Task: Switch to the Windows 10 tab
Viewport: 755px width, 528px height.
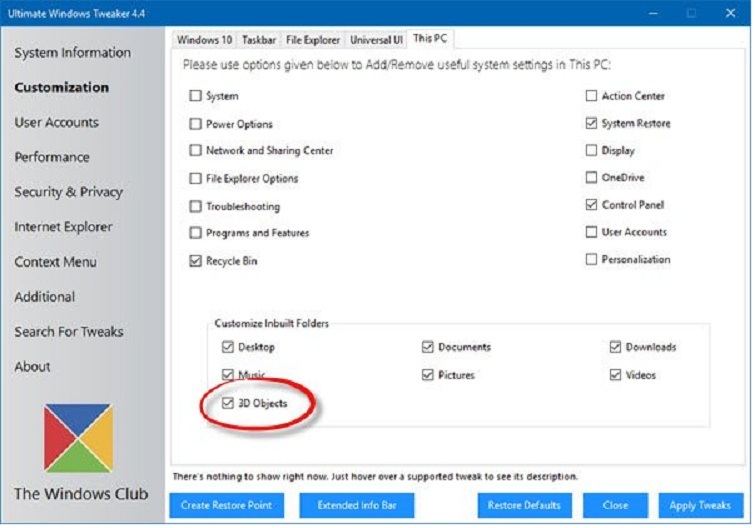Action: coord(204,40)
